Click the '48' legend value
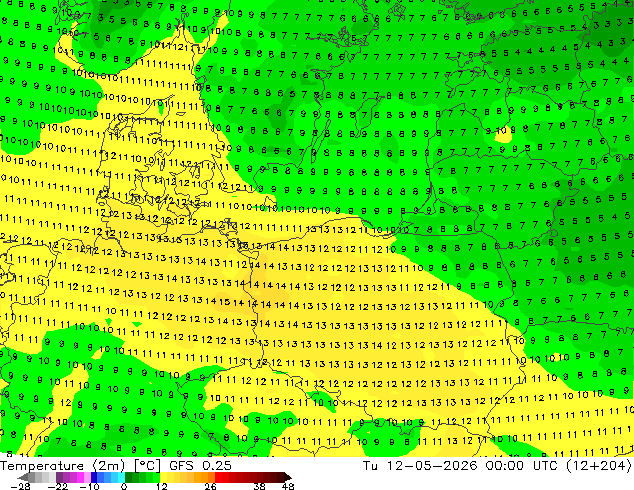The image size is (634, 490). (x=288, y=486)
